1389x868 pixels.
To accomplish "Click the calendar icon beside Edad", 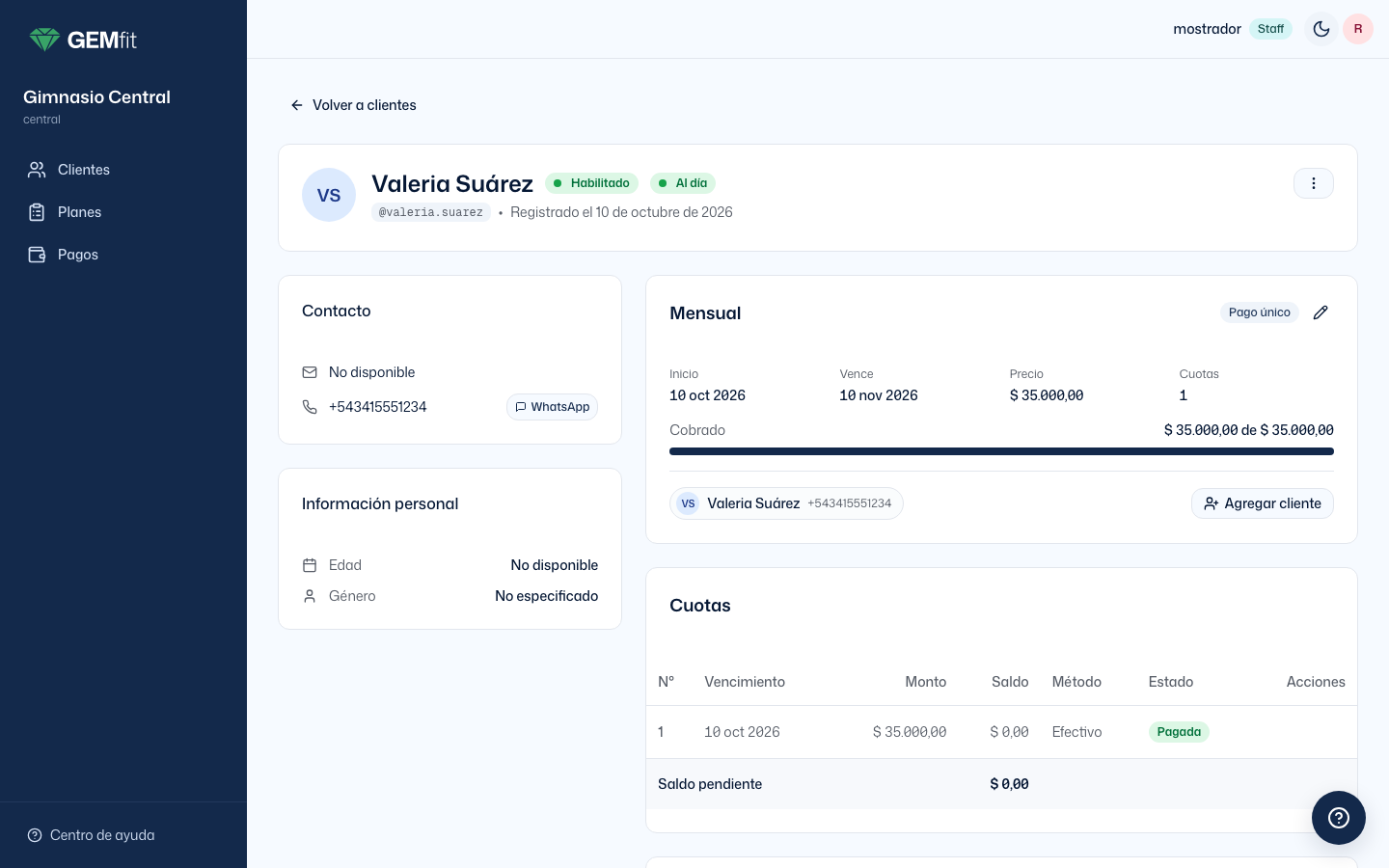I will tap(310, 565).
